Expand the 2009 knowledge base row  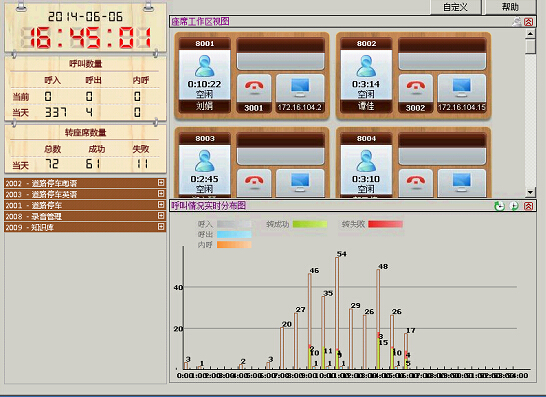click(161, 226)
